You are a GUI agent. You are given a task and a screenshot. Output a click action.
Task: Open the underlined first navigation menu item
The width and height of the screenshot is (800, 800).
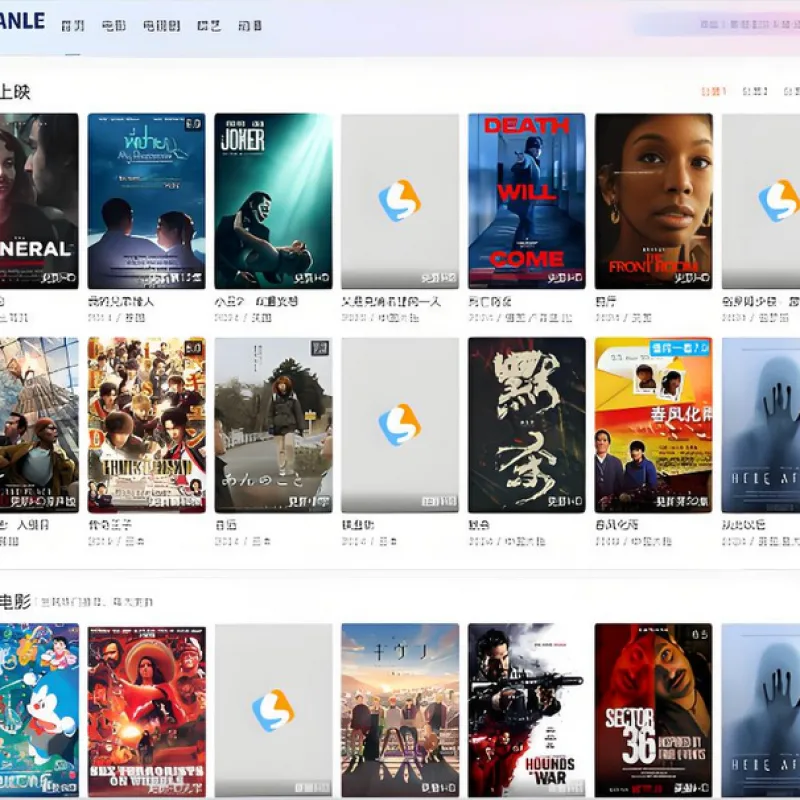72,26
